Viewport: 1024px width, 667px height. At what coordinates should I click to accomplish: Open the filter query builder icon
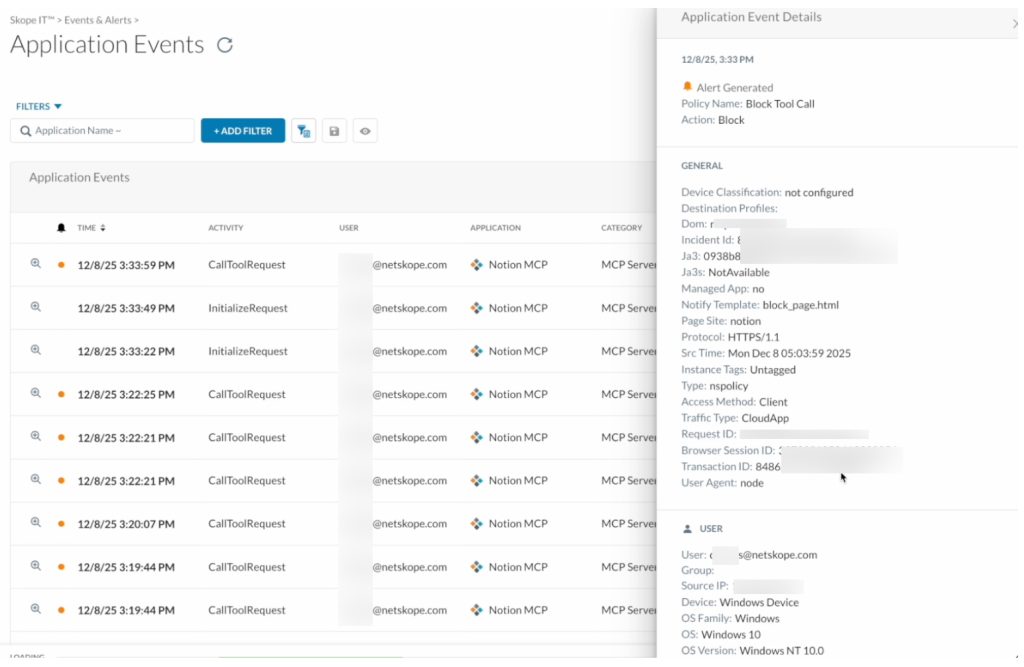pos(304,131)
